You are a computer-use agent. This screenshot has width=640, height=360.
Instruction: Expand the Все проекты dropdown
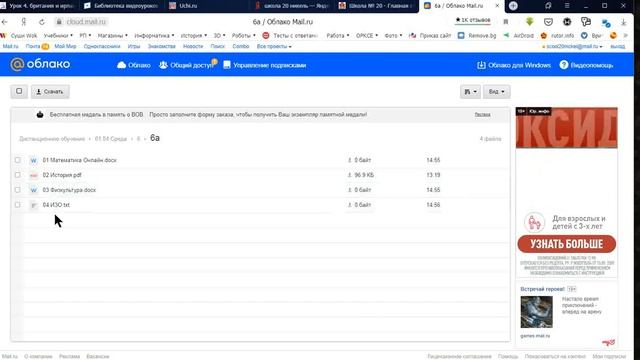pos(274,47)
